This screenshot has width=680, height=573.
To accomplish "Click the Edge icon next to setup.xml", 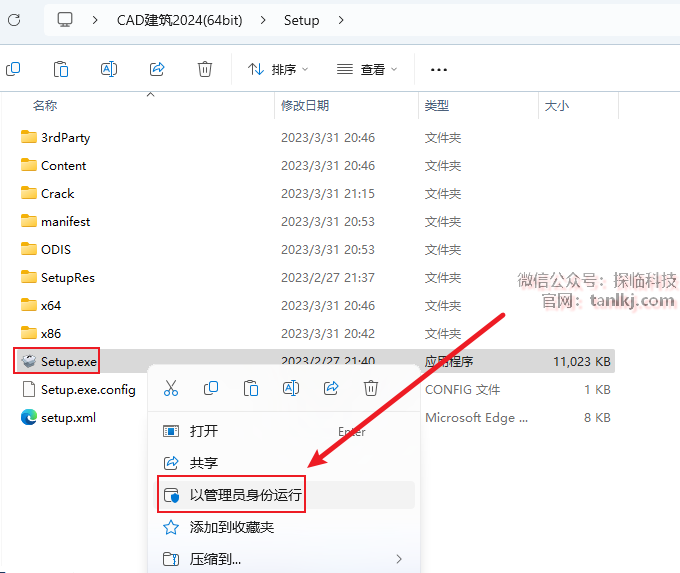I will pyautogui.click(x=29, y=417).
